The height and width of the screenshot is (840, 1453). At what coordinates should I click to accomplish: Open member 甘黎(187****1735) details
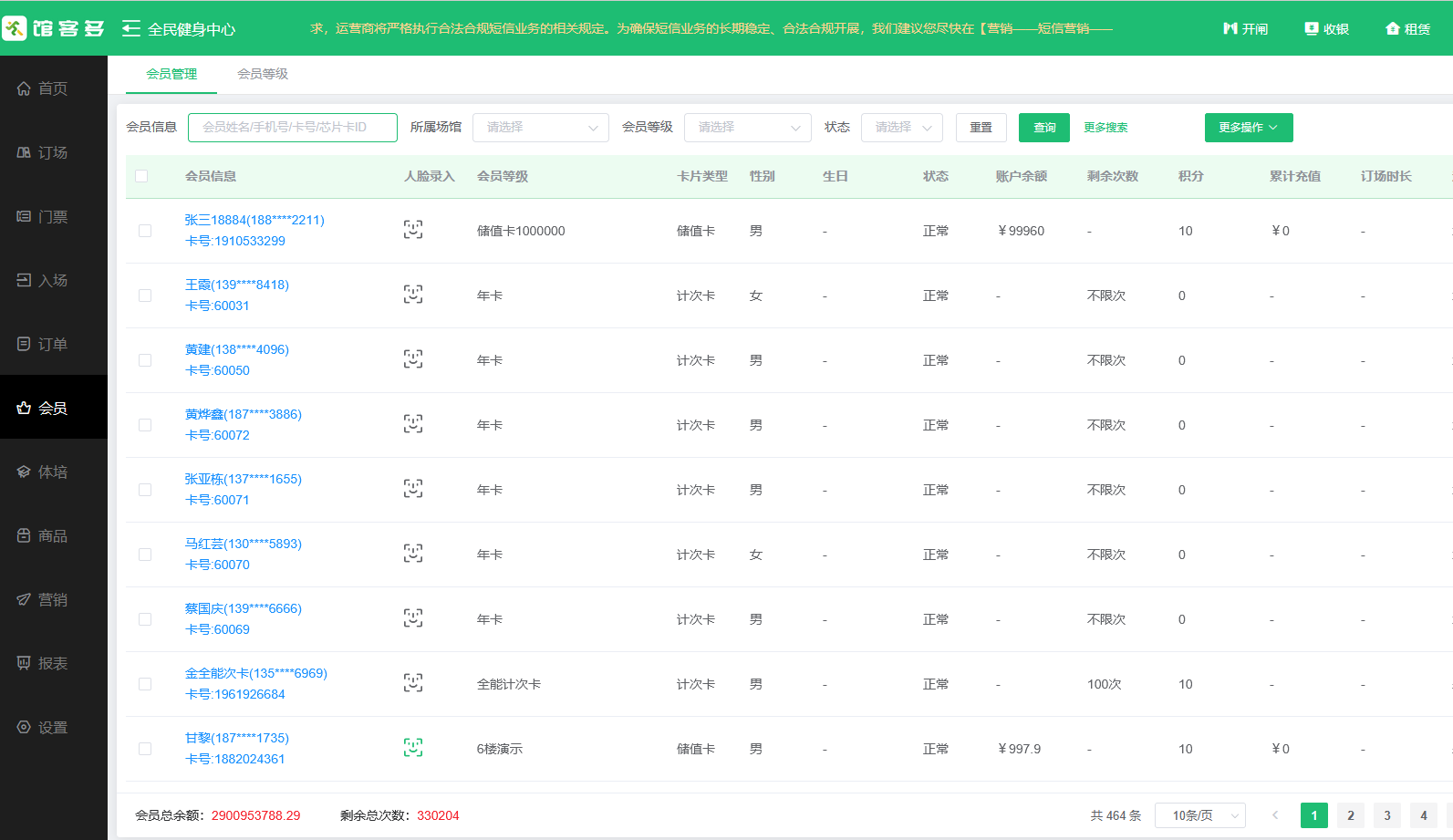[237, 738]
